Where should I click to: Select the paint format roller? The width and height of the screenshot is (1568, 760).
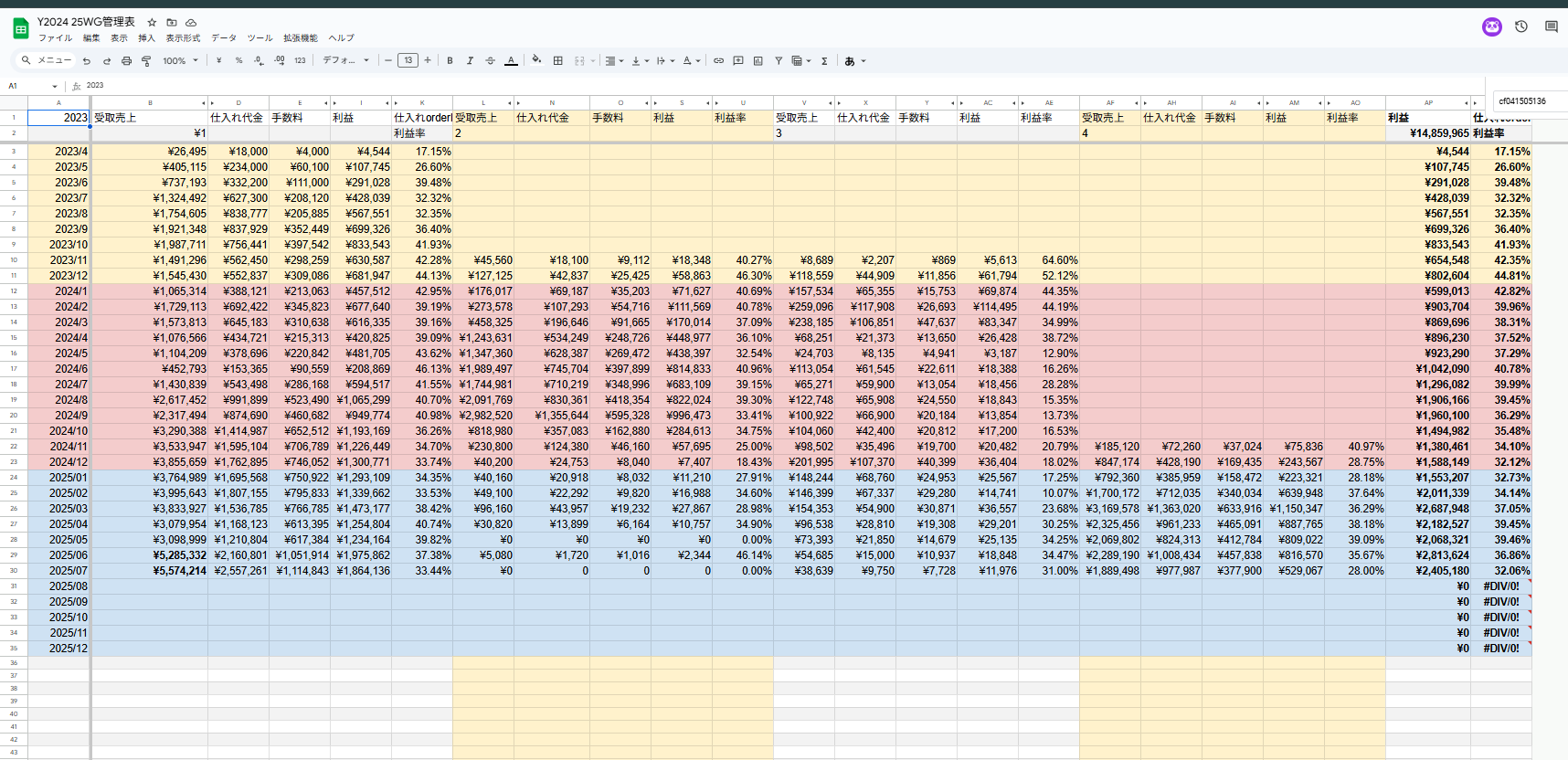pos(146,61)
